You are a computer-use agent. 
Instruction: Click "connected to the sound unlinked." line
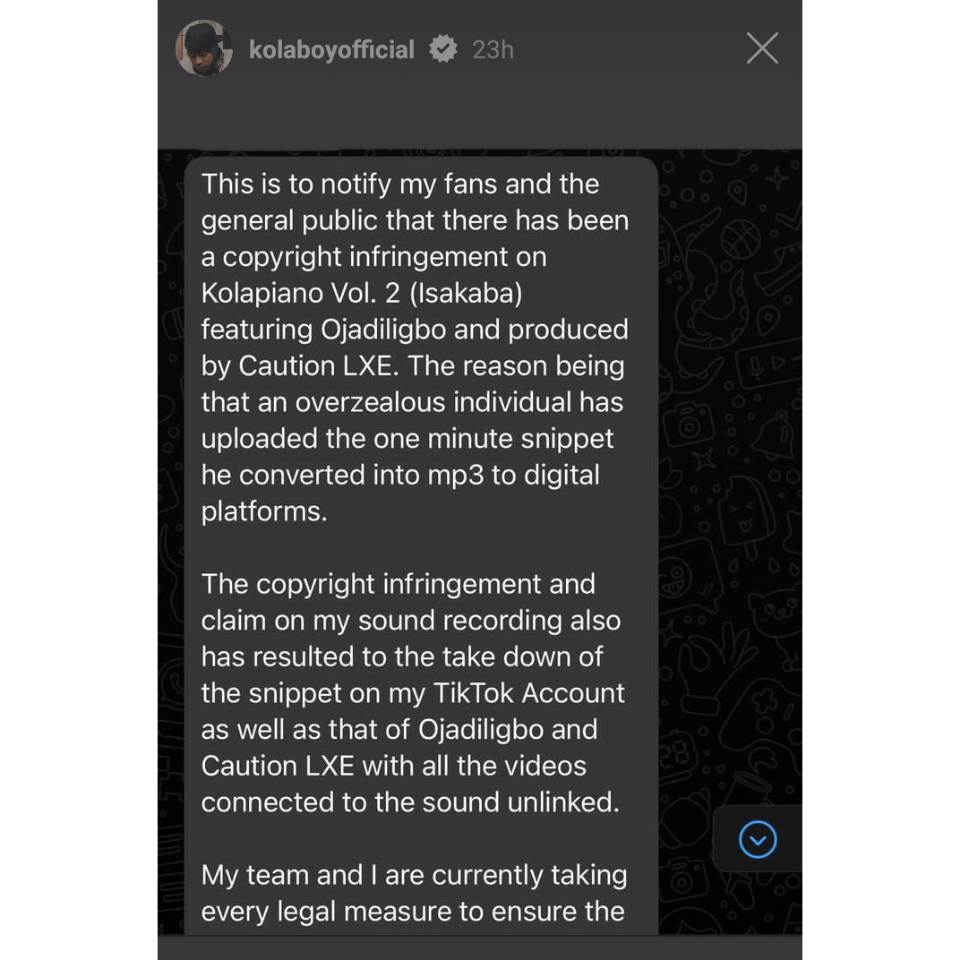pos(410,802)
